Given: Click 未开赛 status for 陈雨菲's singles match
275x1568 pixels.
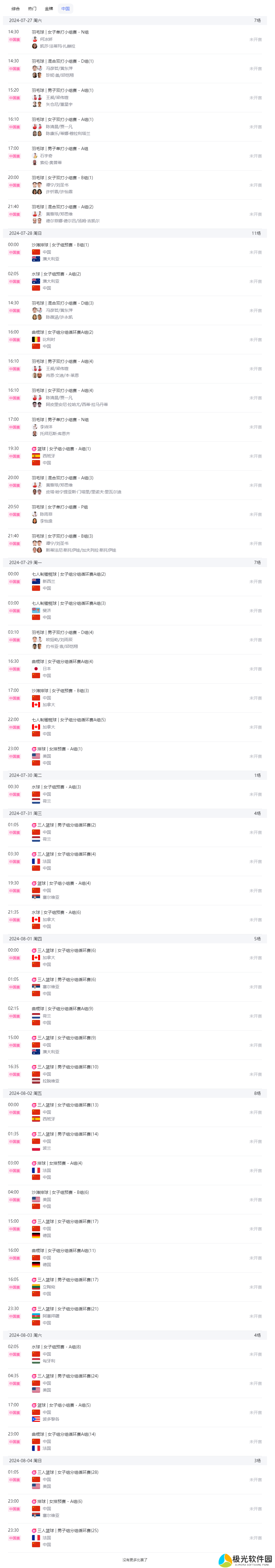Looking at the screenshot, I should (x=256, y=514).
